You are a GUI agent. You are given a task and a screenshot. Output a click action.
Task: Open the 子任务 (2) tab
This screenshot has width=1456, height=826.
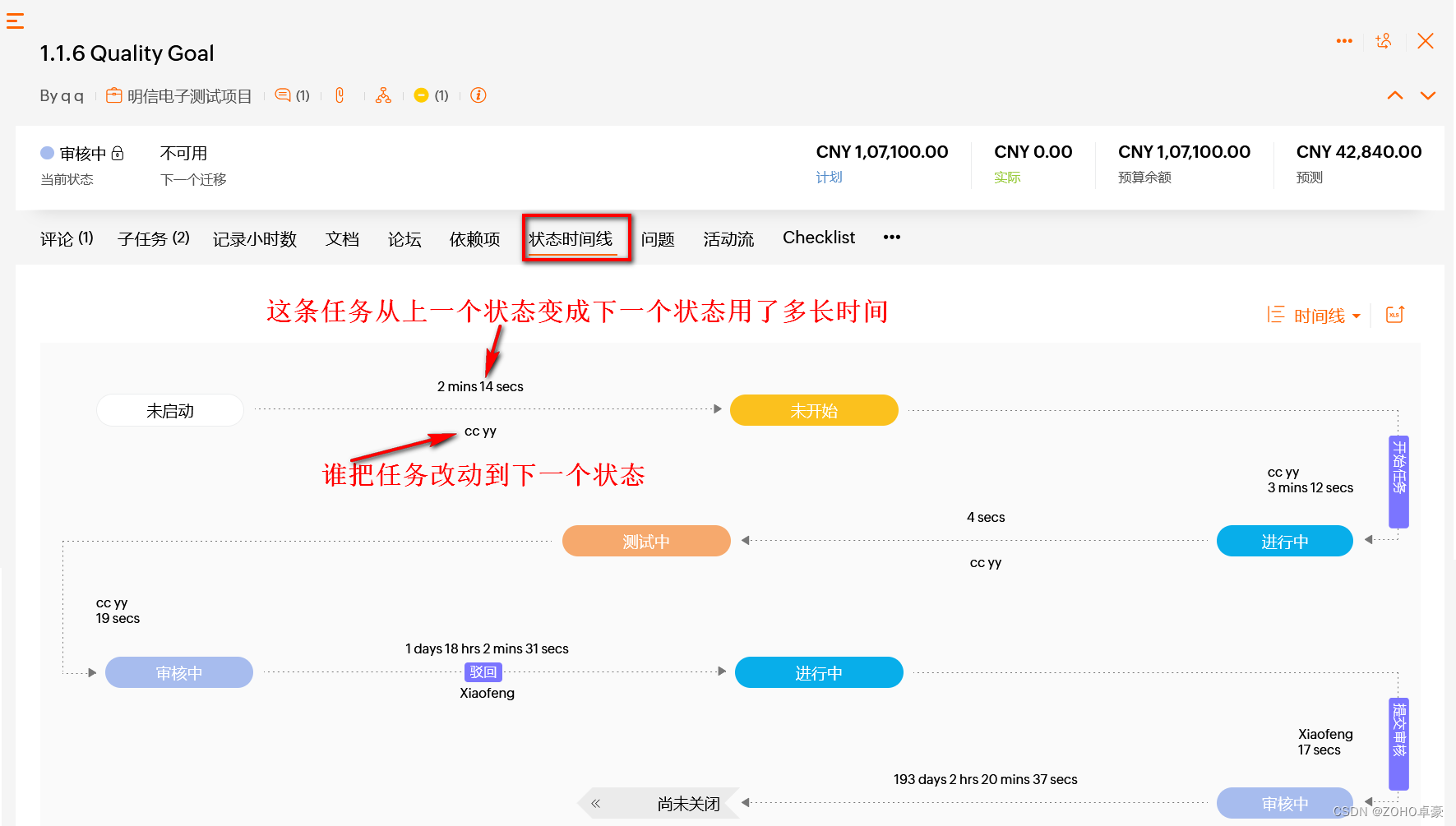click(154, 238)
